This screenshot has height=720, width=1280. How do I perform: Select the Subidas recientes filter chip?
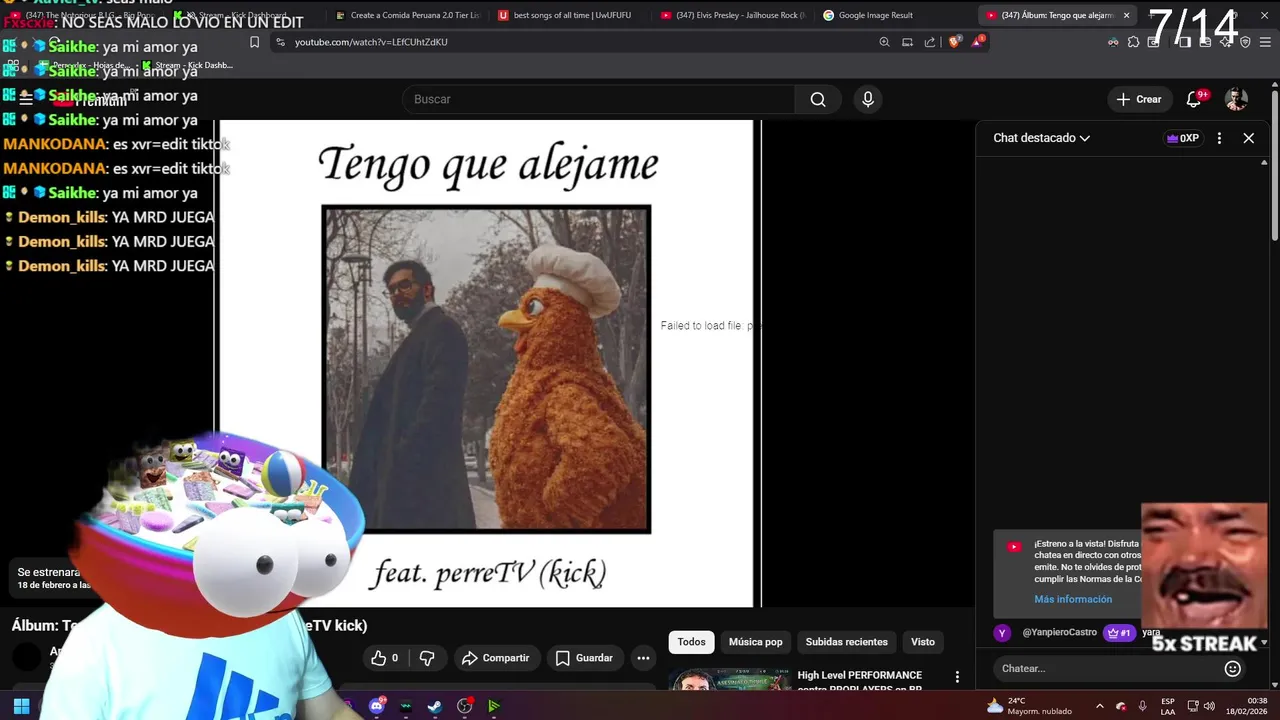tap(846, 642)
